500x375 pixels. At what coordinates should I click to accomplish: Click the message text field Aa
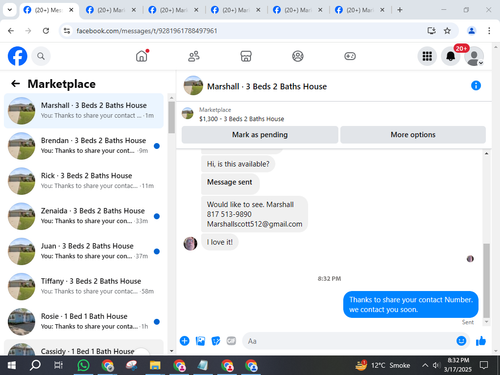348,341
